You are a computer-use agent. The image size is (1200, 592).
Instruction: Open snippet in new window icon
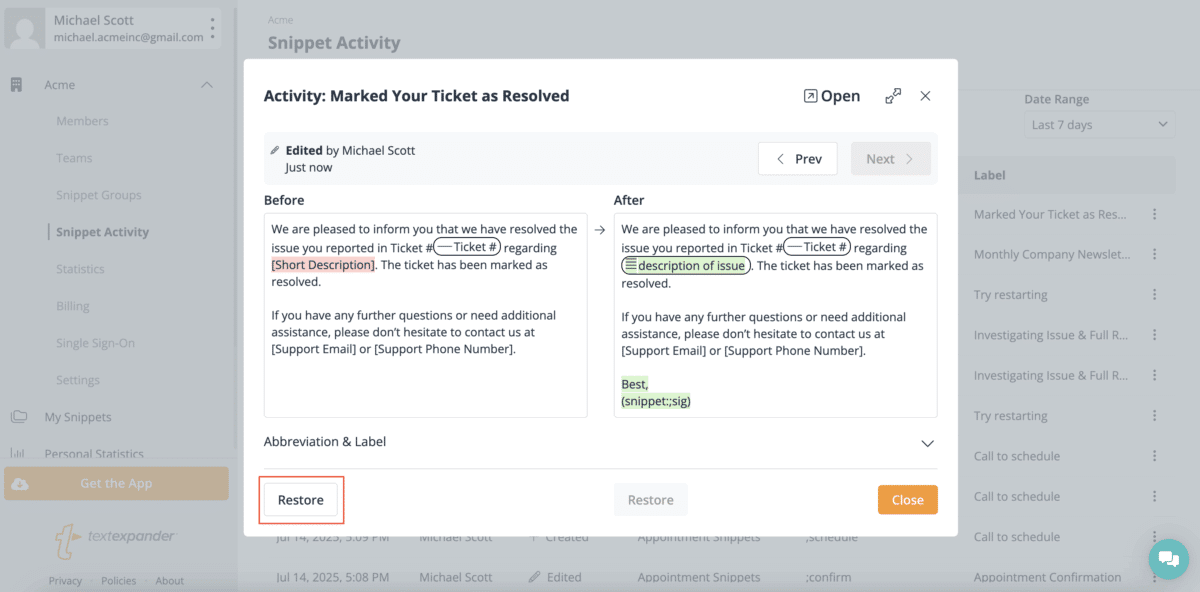pyautogui.click(x=811, y=96)
